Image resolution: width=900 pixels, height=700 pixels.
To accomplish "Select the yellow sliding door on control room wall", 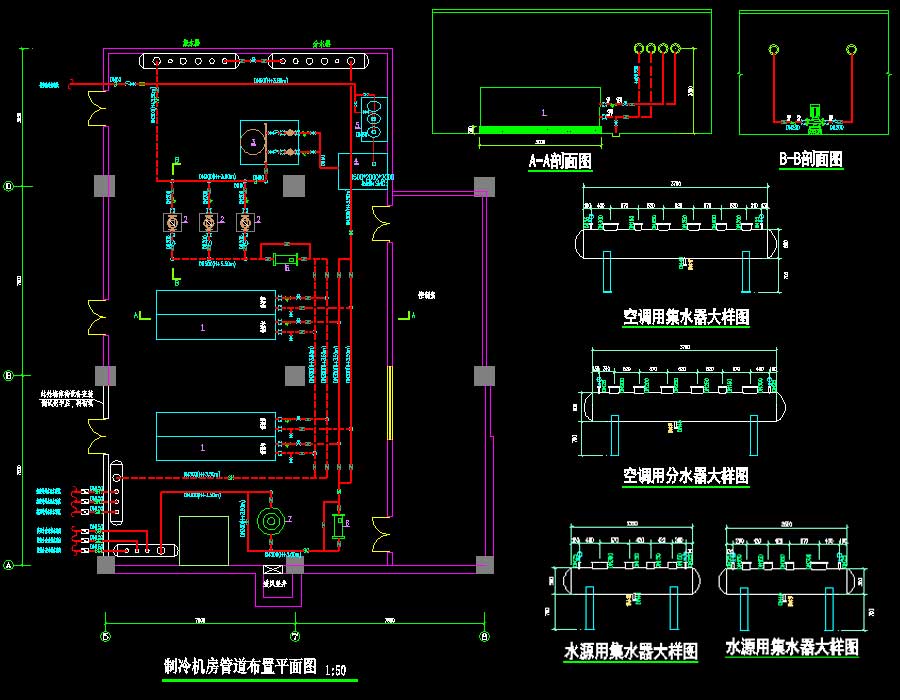I will [390, 403].
